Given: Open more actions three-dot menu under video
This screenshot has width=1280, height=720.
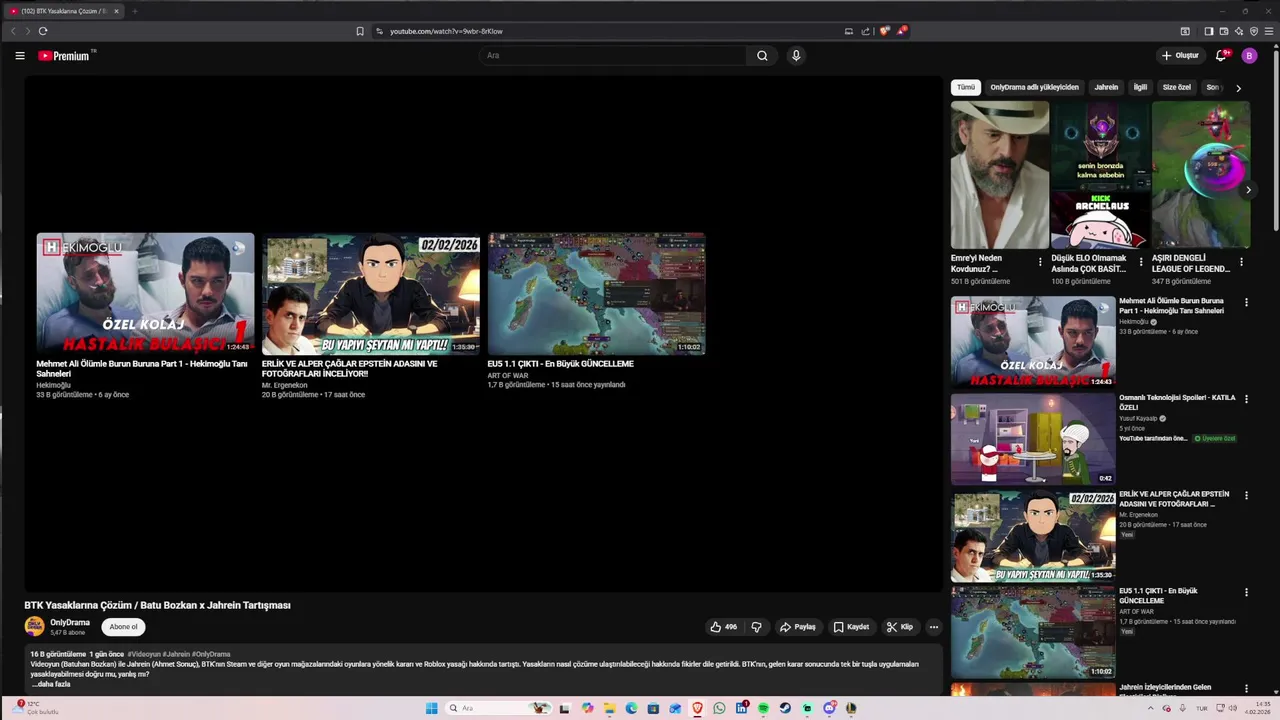Looking at the screenshot, I should click(x=934, y=627).
